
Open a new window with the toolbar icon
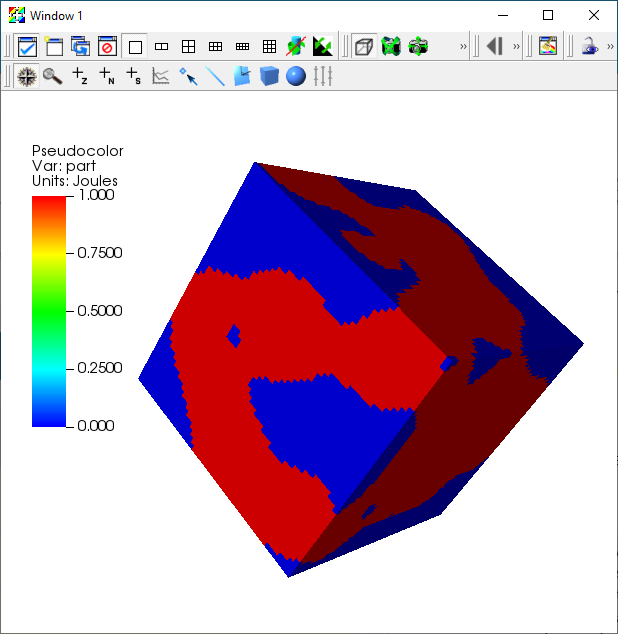54,46
